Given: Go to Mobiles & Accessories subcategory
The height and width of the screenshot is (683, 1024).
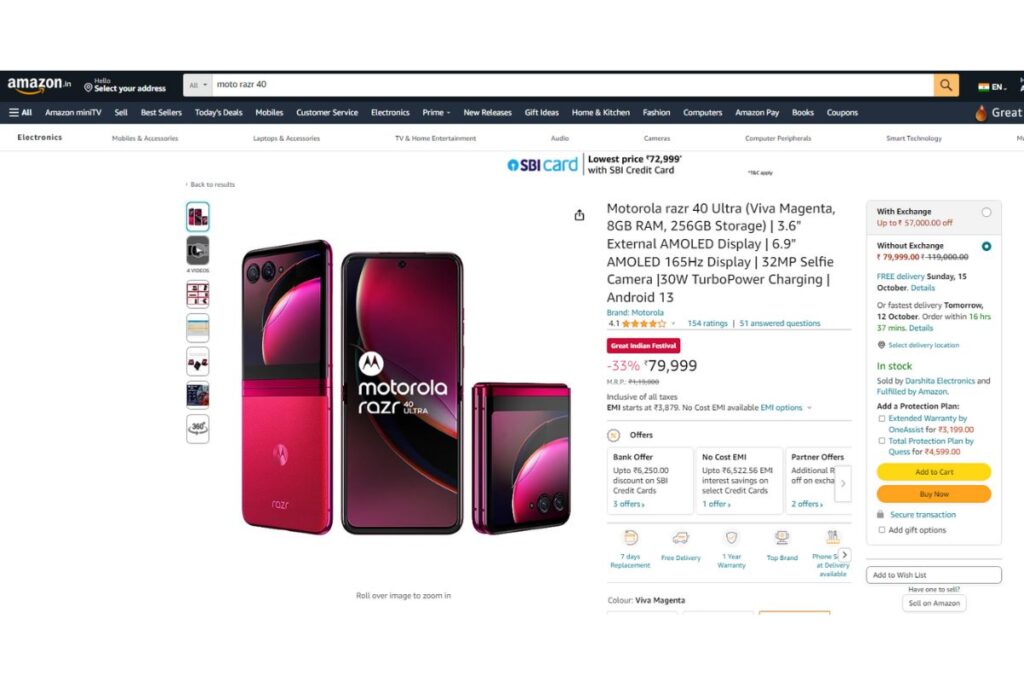Looking at the screenshot, I should (145, 138).
